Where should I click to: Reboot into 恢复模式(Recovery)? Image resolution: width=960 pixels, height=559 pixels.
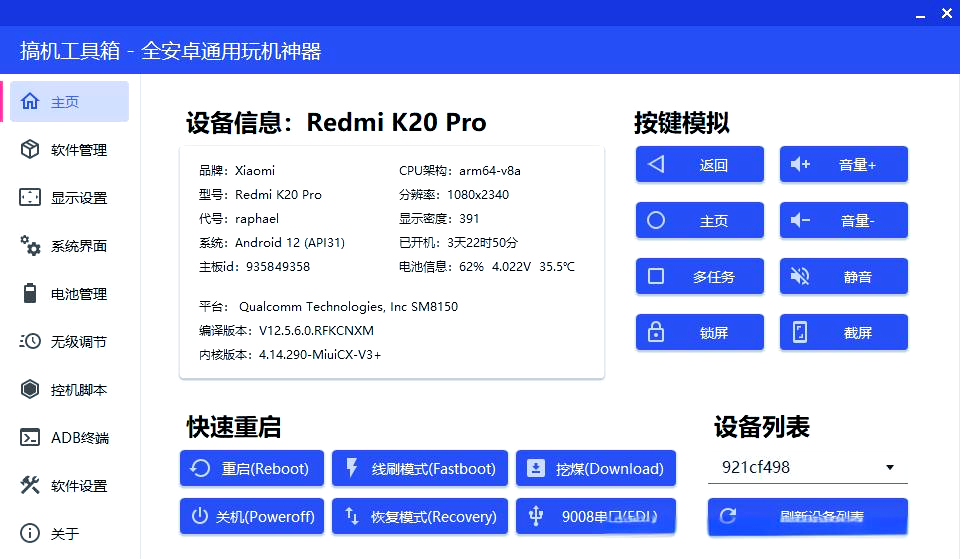pyautogui.click(x=420, y=516)
